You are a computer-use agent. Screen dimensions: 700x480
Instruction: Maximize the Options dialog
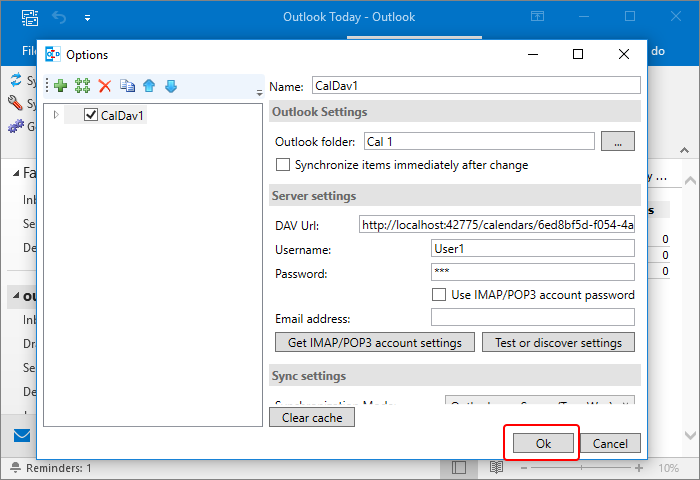[x=578, y=54]
